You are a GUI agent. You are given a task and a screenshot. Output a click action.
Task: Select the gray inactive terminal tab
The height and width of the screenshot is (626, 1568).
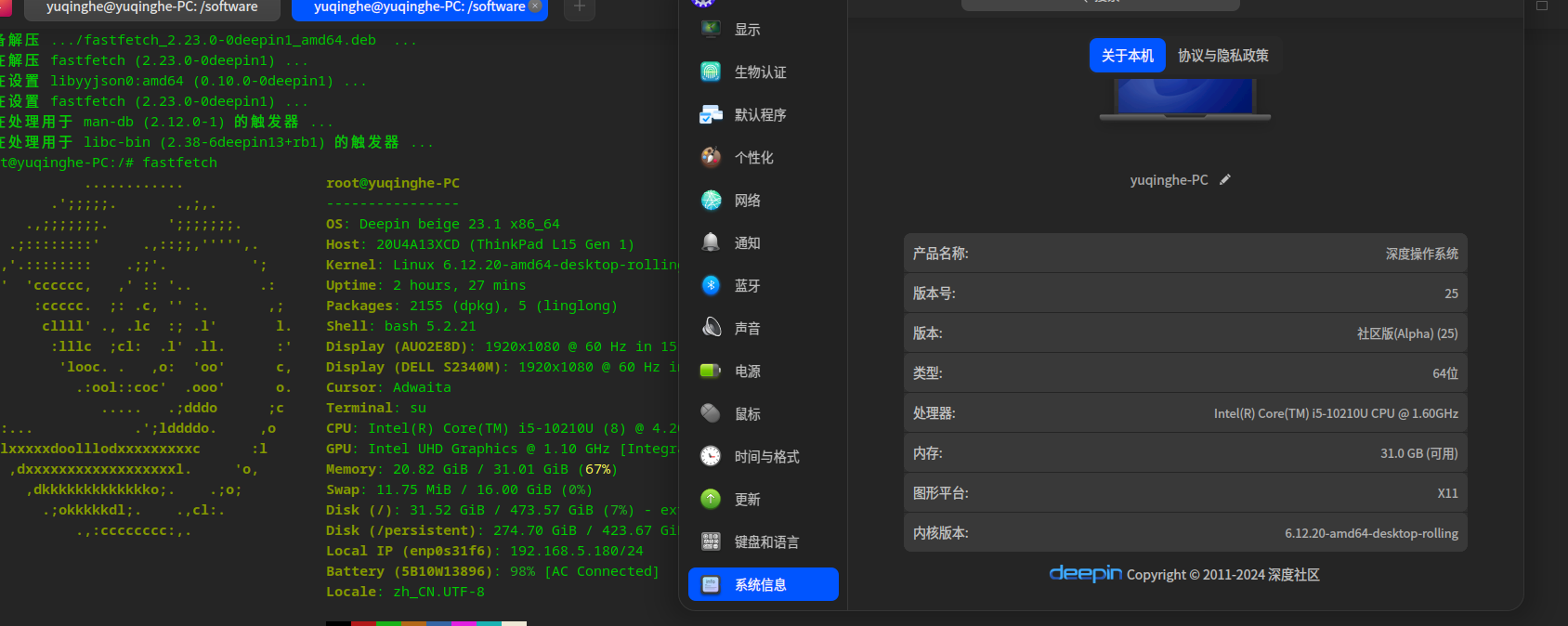152,8
